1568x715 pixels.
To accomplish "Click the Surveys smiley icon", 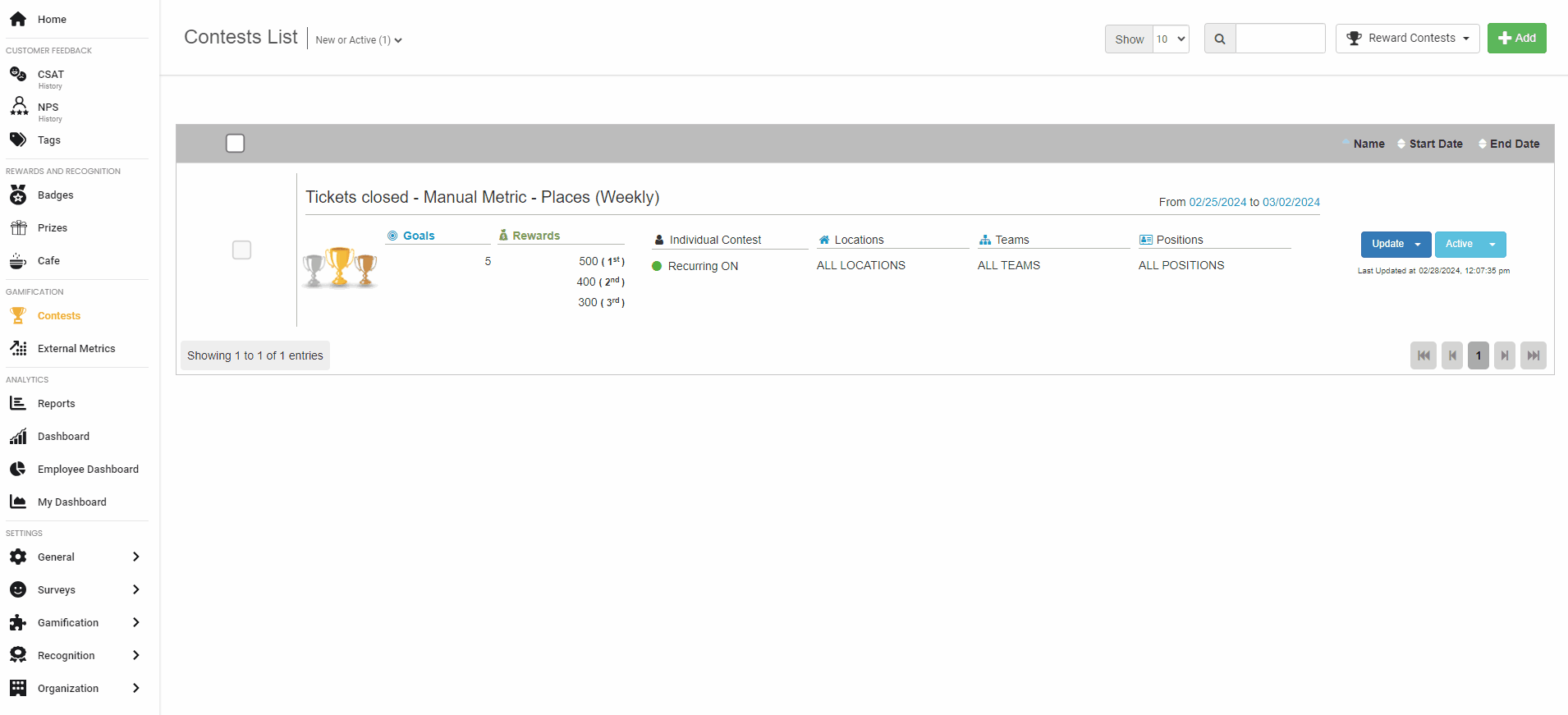I will tap(18, 589).
